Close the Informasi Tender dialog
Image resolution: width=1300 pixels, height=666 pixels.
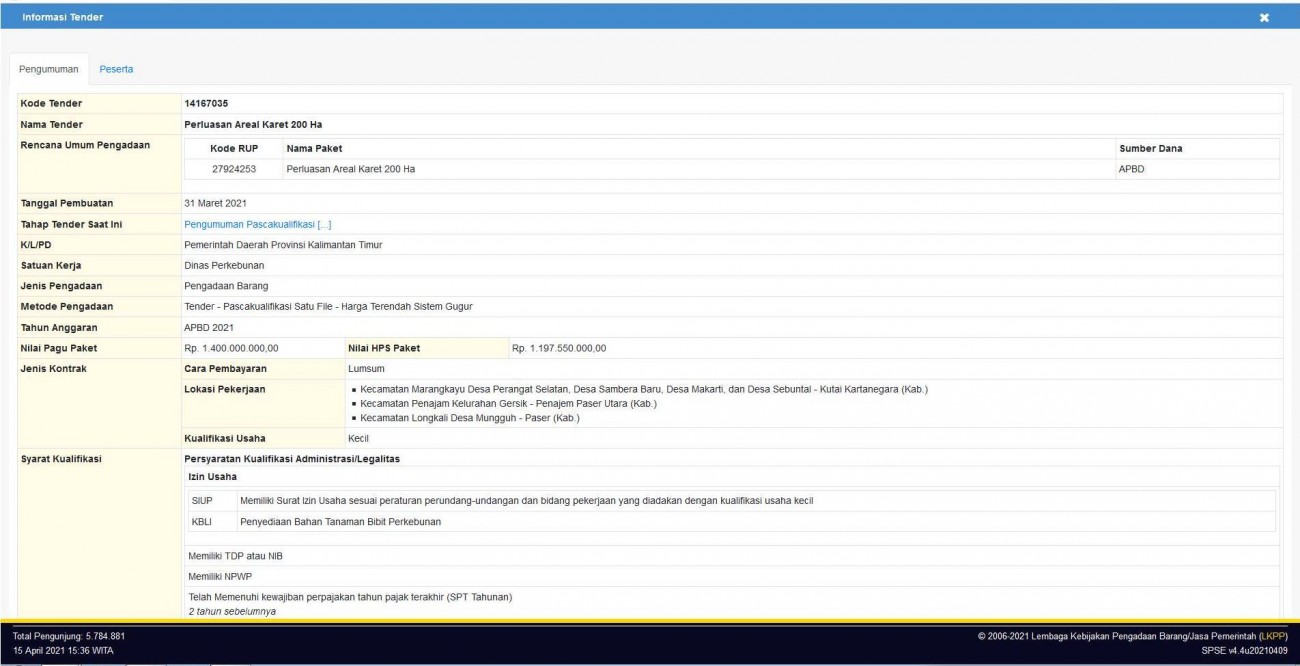1264,18
